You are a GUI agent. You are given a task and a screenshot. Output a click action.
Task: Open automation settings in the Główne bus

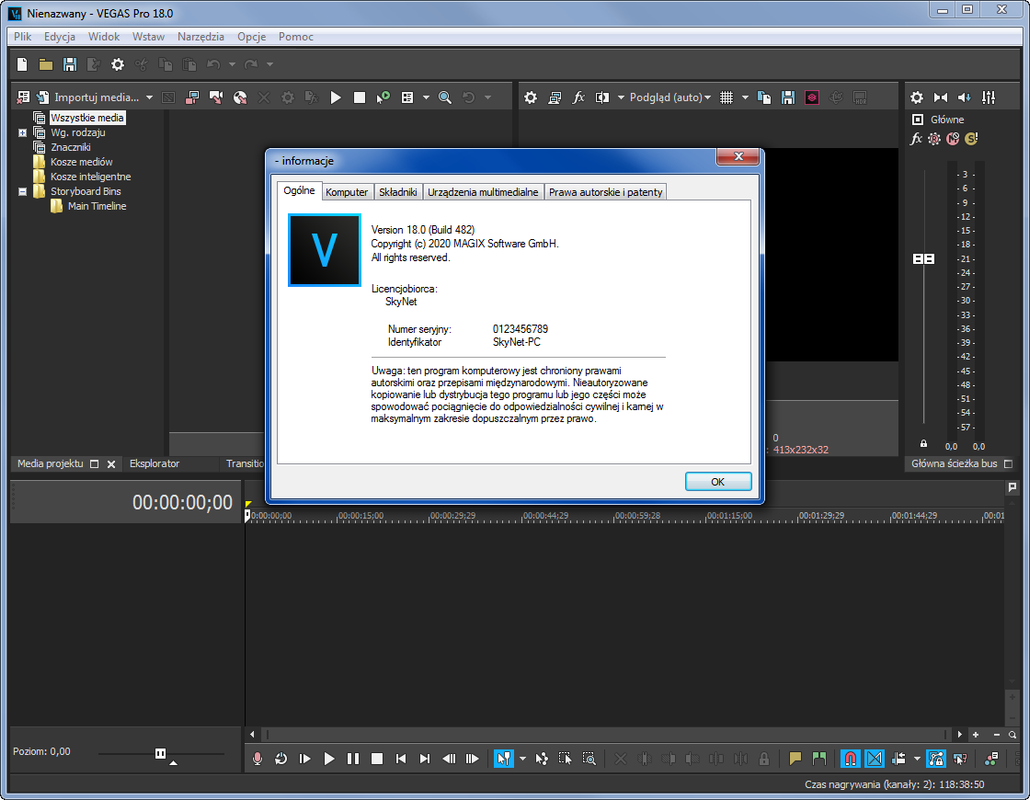tap(934, 139)
